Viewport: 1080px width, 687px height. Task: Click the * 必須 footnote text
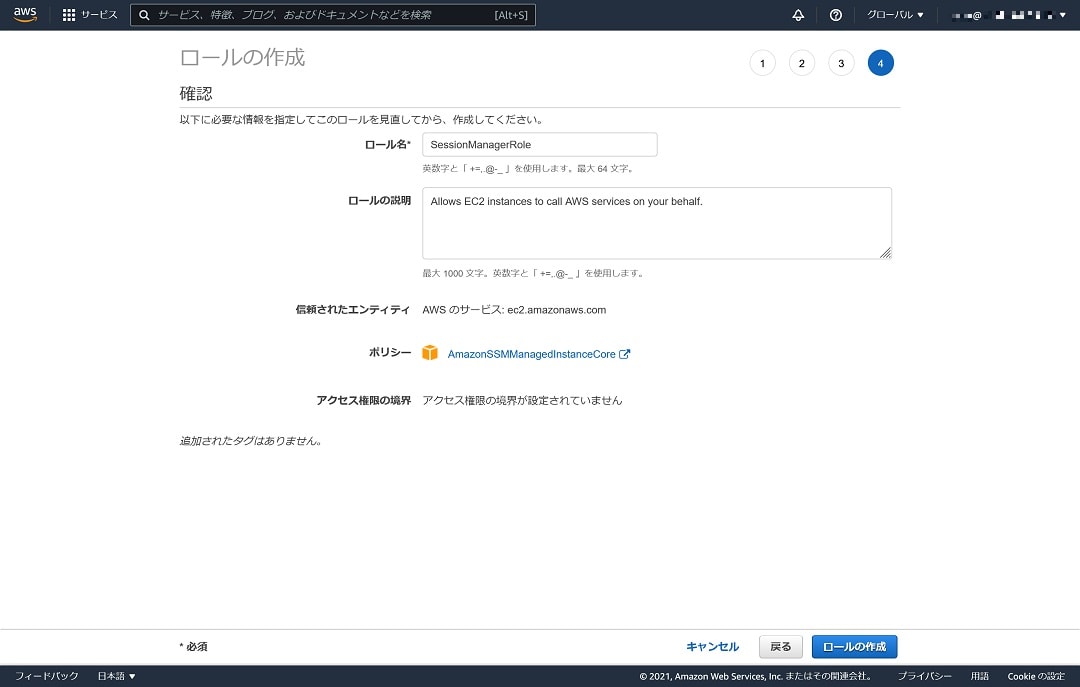[x=194, y=646]
